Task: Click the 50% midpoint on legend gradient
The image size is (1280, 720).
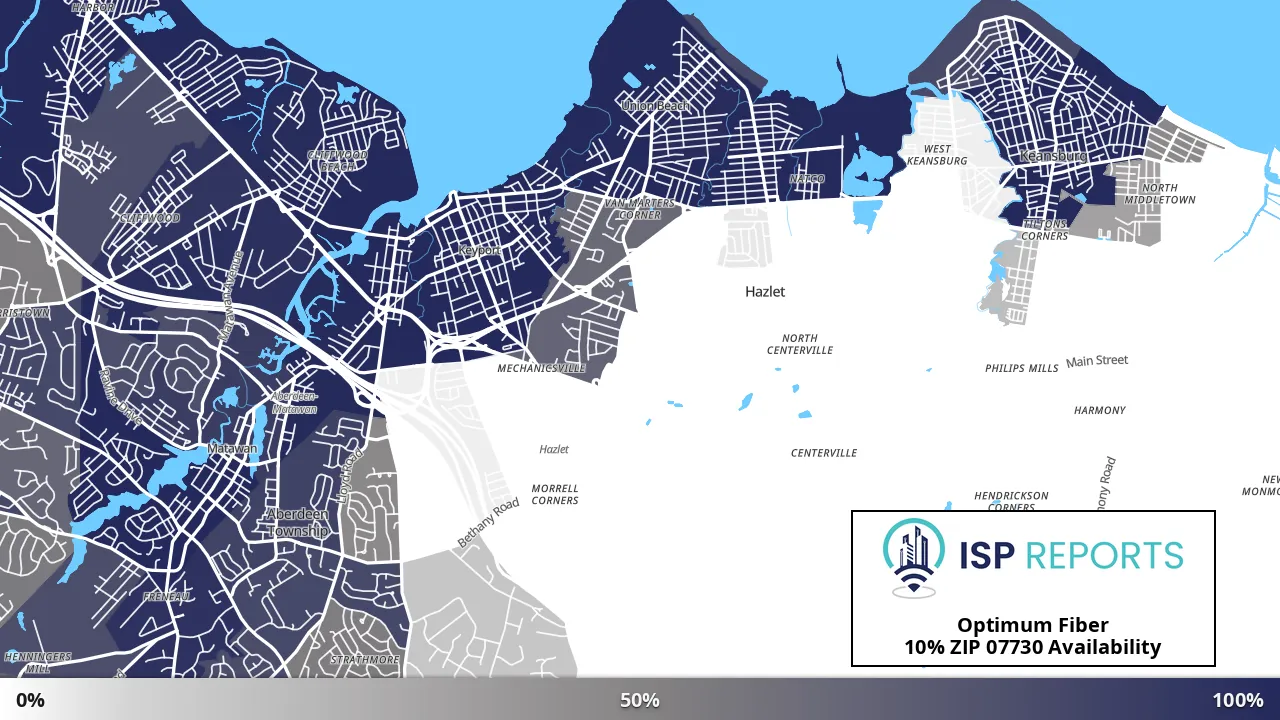Action: 640,700
